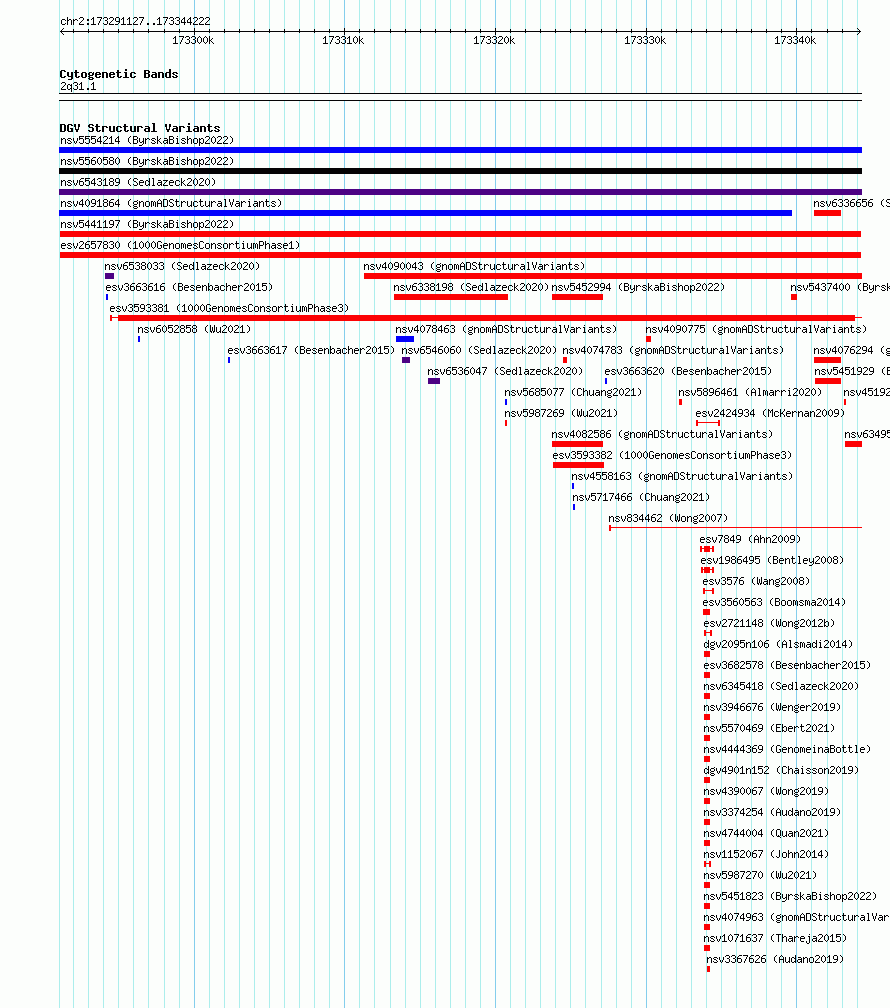The image size is (890, 1008).
Task: Open nsv3946676 (Wenger2019) label
Action: coord(772,707)
